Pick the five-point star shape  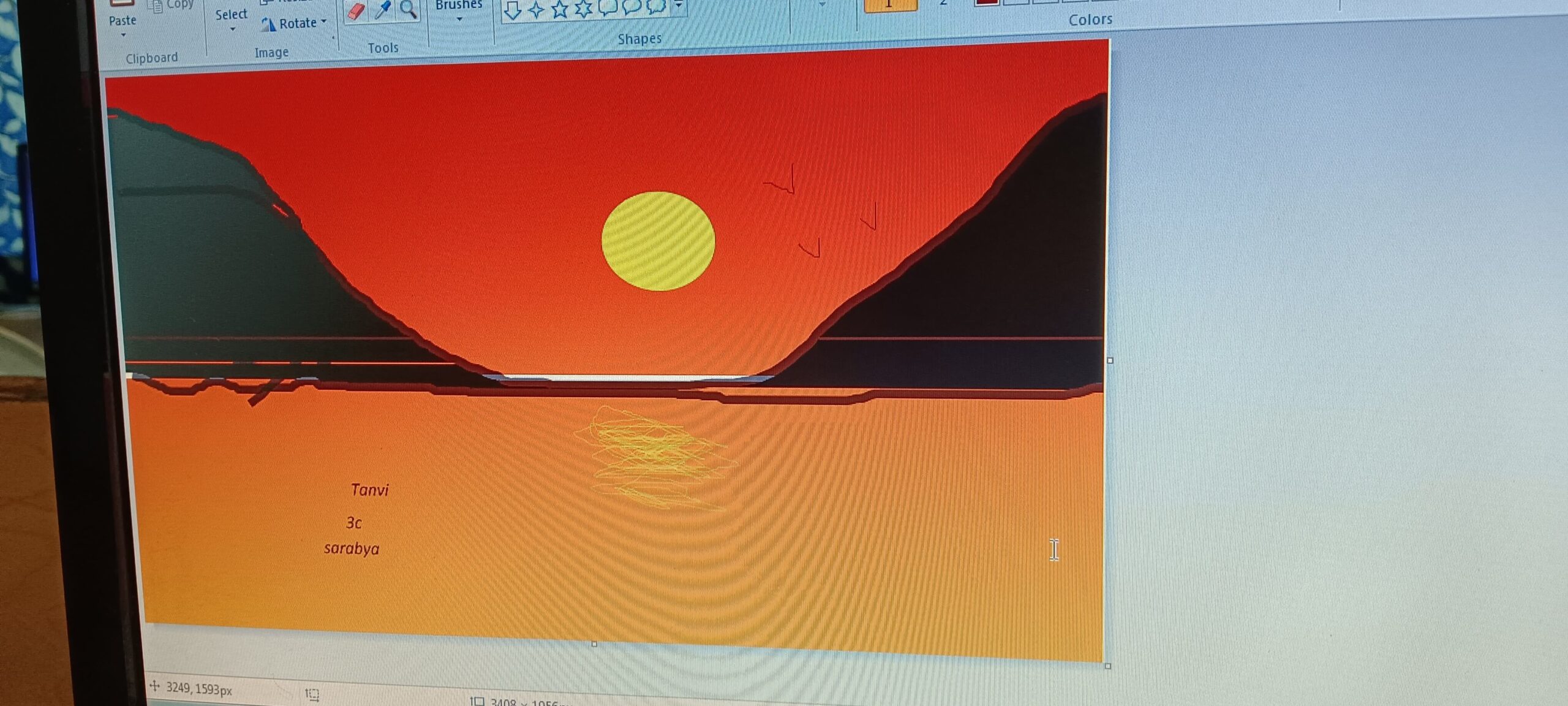click(560, 9)
